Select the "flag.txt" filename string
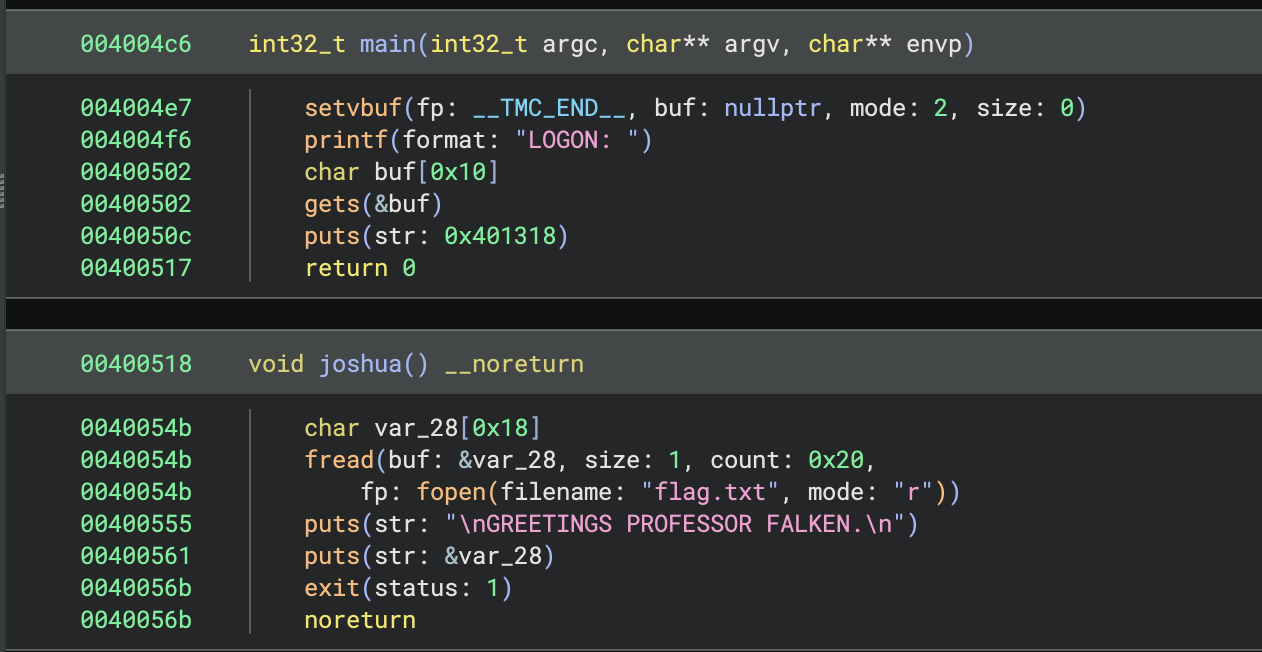This screenshot has width=1262, height=652. 708,492
